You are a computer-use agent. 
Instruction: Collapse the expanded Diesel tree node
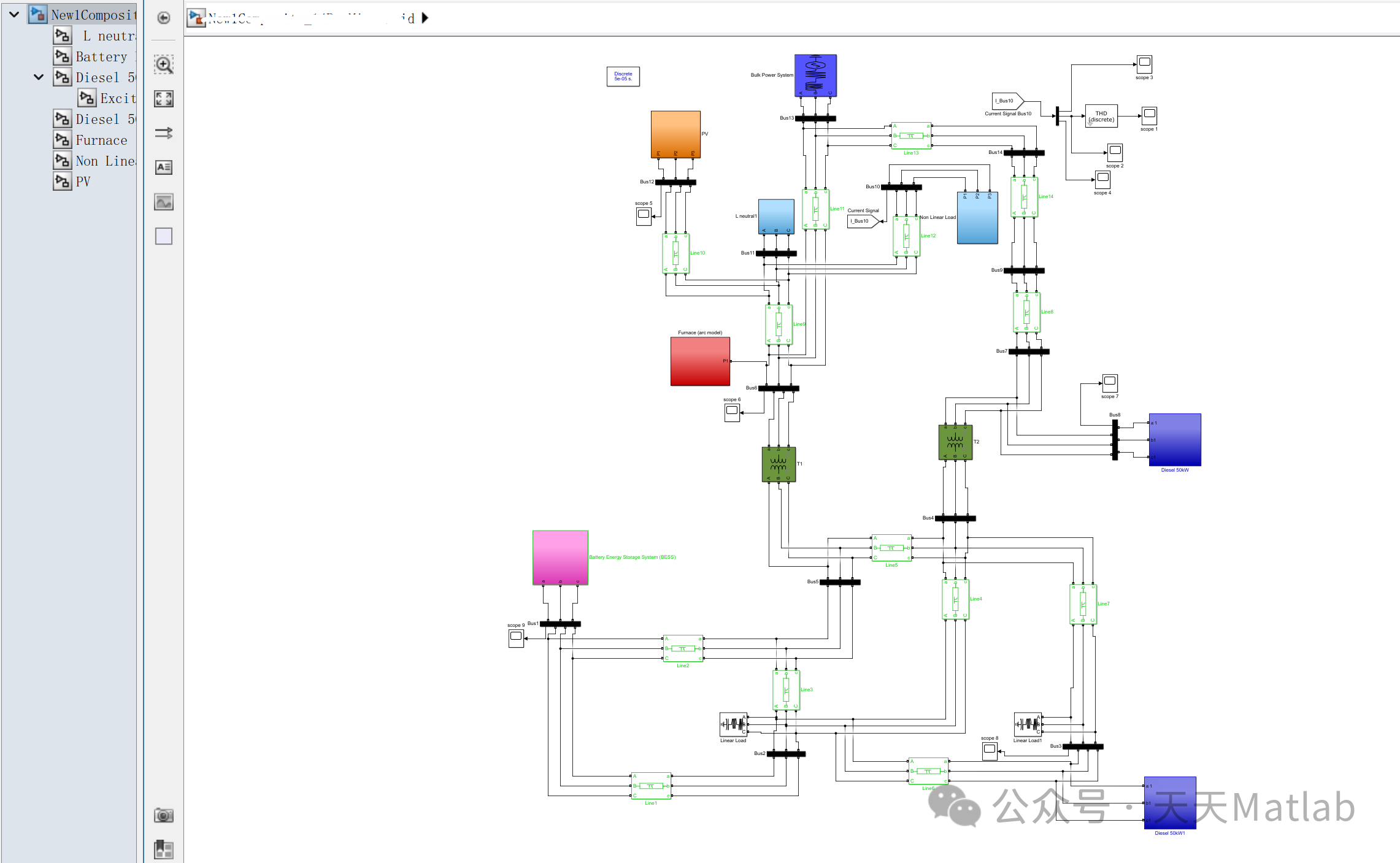point(39,77)
